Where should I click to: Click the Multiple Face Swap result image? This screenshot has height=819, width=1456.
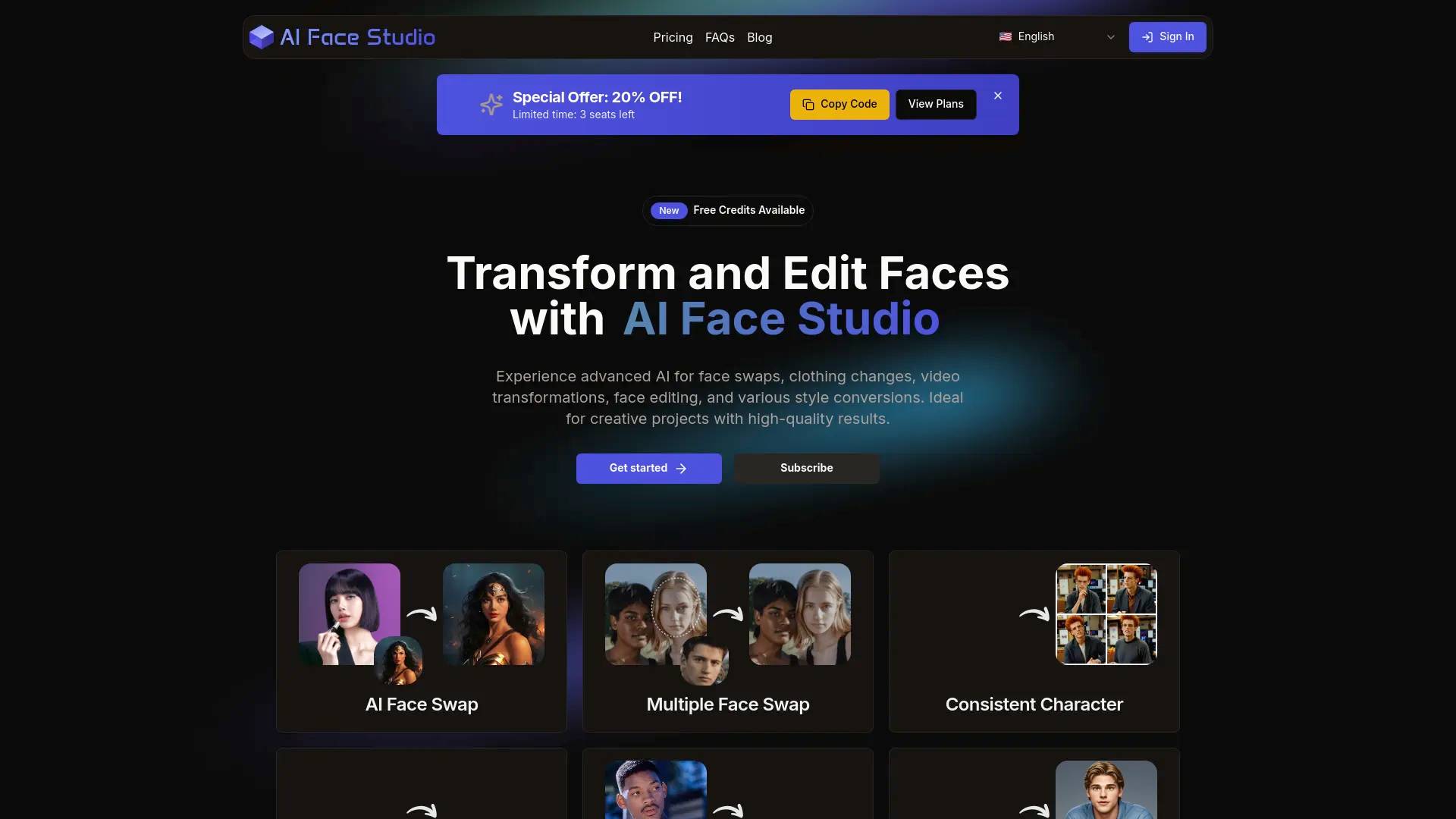point(800,614)
